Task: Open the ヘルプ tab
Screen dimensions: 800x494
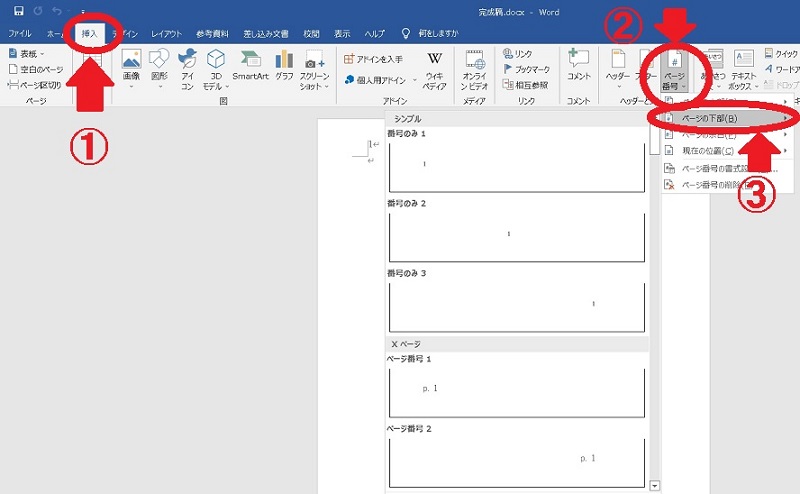Action: [x=374, y=34]
